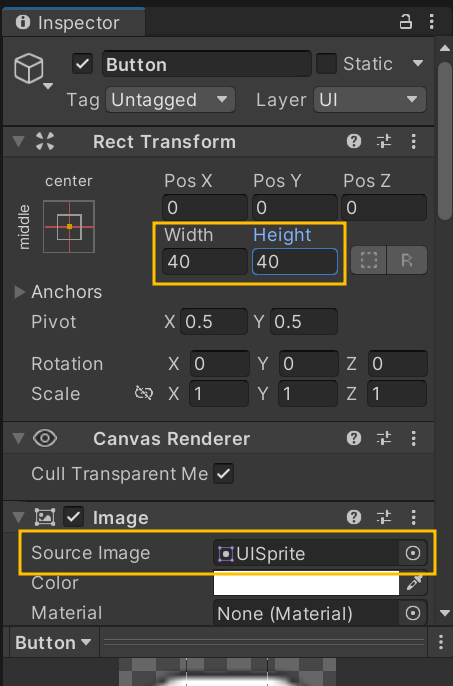Expand the Anchors foldout arrow
The image size is (453, 686).
19,292
